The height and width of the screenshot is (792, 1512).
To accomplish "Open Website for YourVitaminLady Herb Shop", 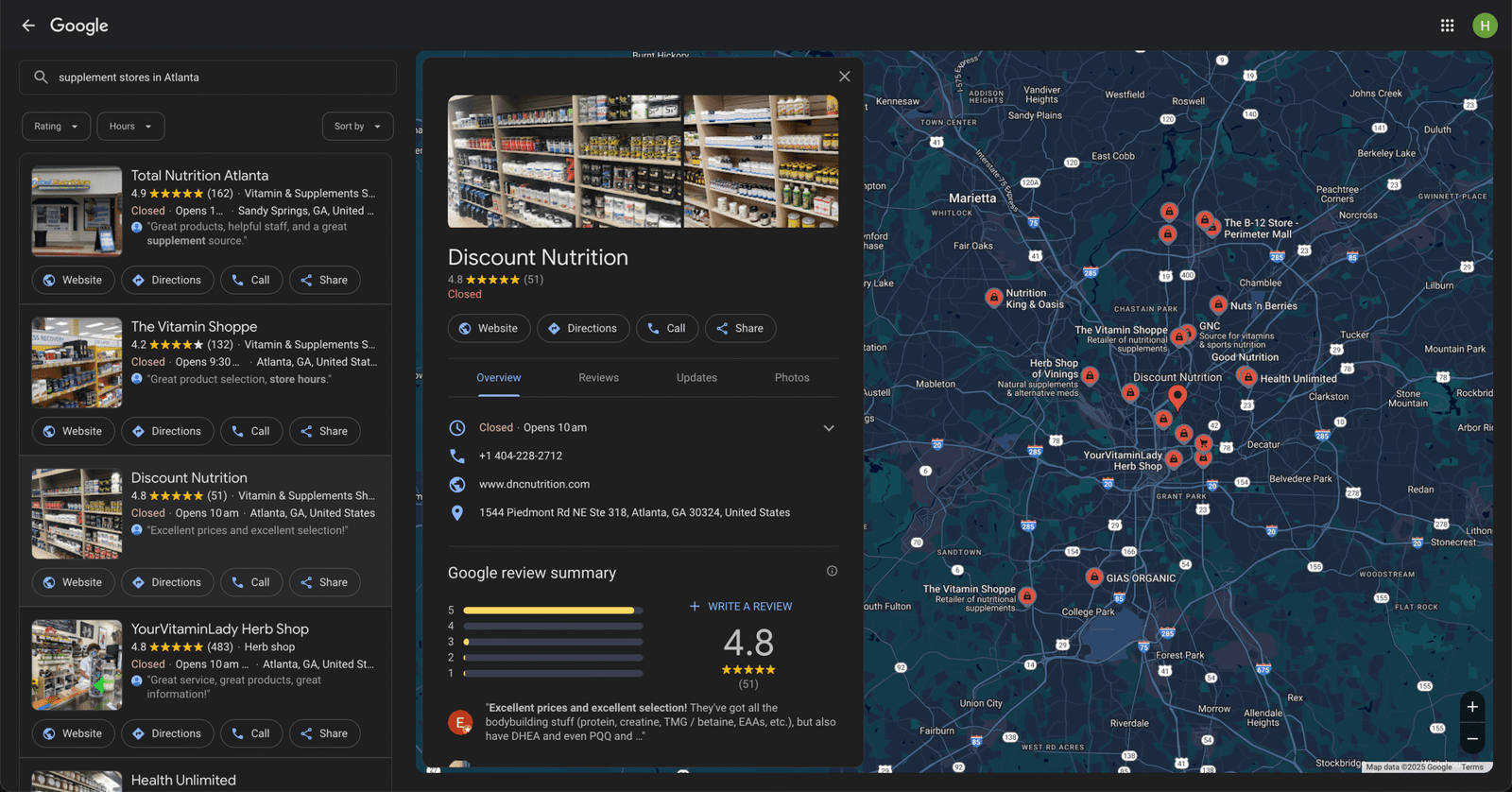I will (74, 733).
